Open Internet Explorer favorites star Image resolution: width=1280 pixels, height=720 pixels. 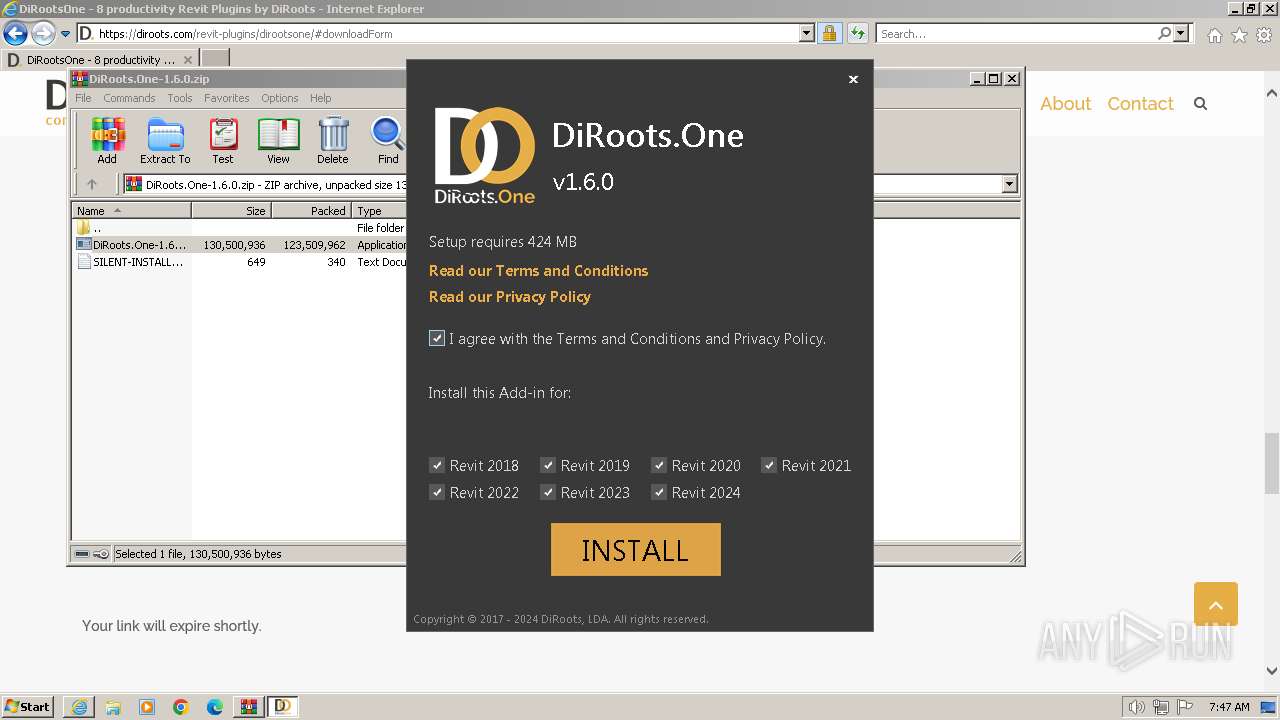click(1239, 35)
